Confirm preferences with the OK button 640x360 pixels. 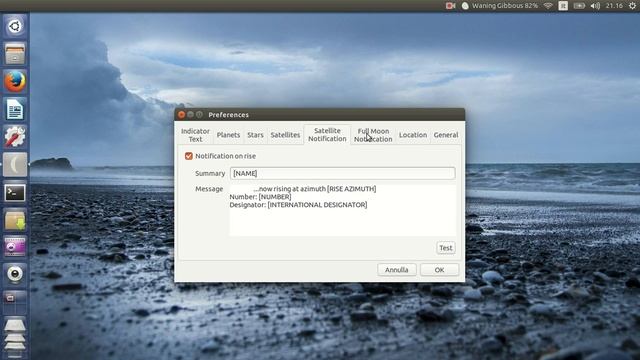coord(440,270)
